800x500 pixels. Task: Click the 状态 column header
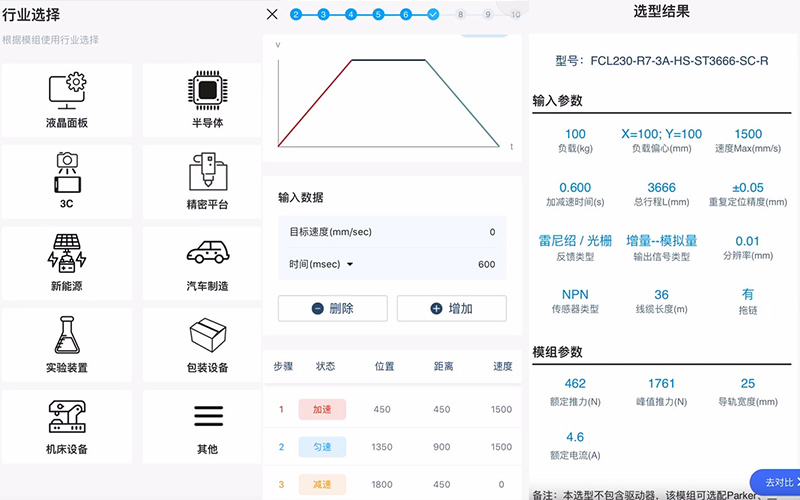325,366
